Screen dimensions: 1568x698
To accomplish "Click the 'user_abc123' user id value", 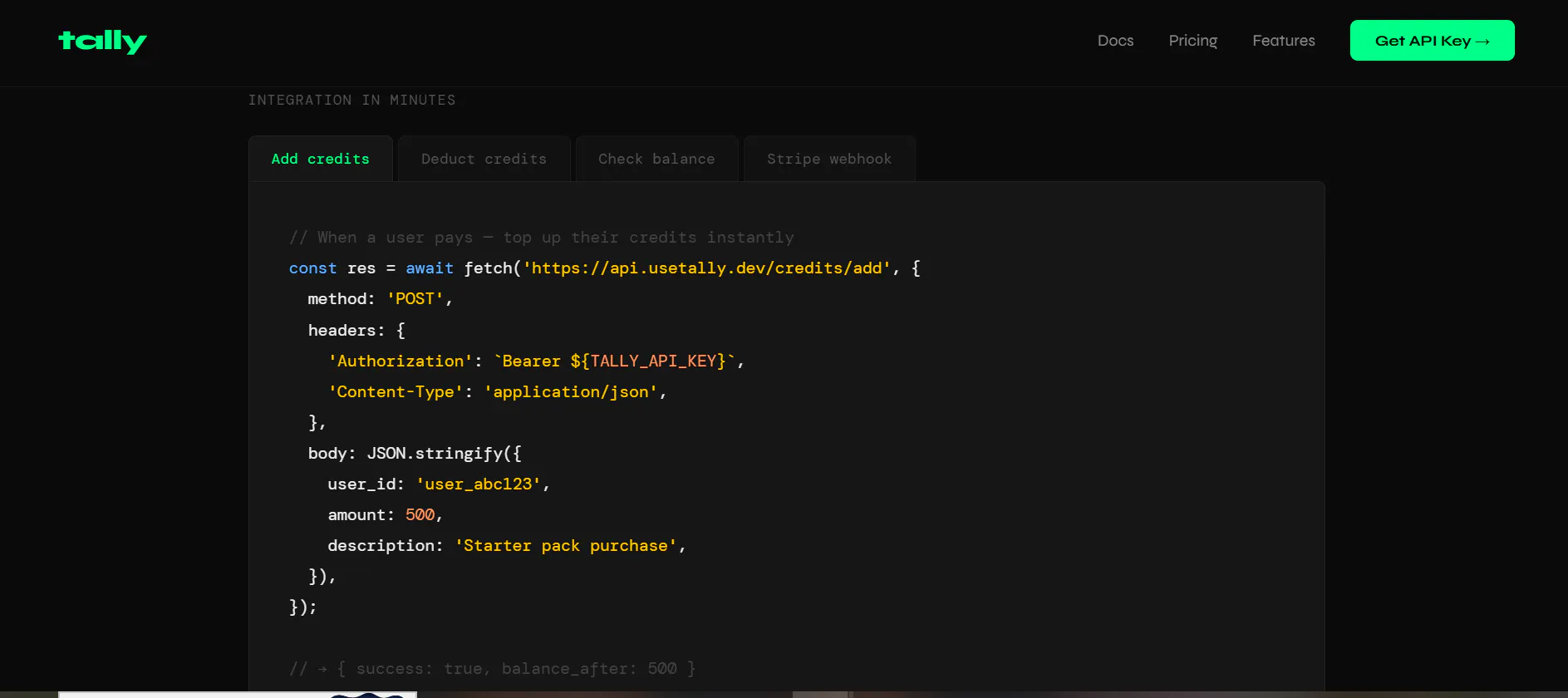I will pyautogui.click(x=479, y=484).
